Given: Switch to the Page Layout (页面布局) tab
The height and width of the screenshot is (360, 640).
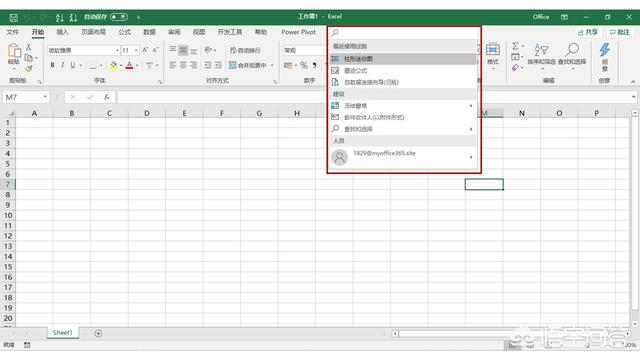Looking at the screenshot, I should 93,32.
